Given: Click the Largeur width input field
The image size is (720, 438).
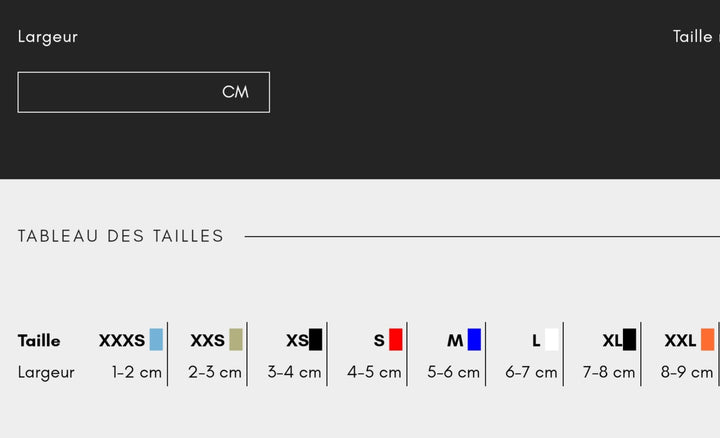Looking at the screenshot, I should point(120,92).
